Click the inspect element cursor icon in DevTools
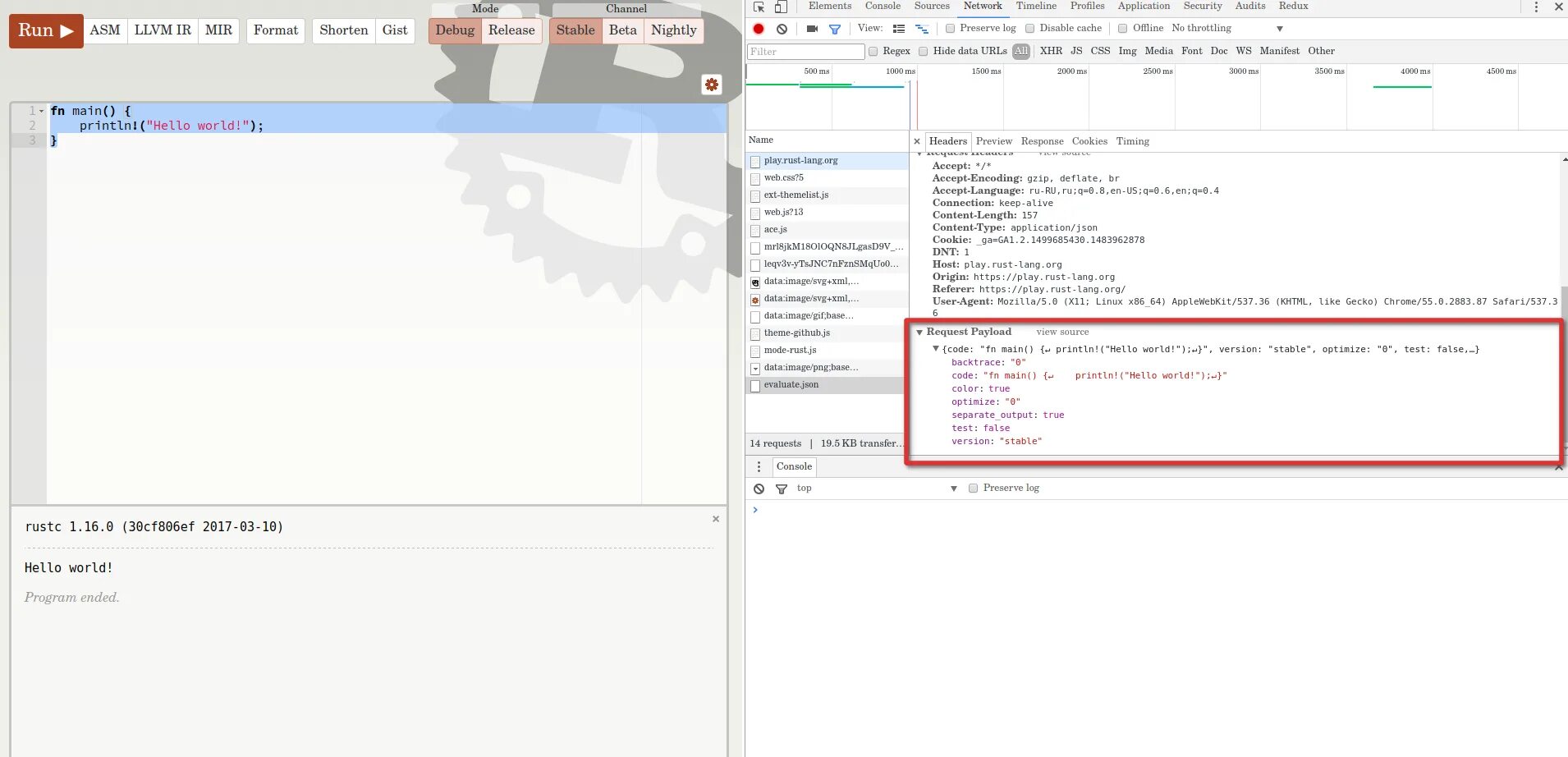This screenshot has height=757, width=1568. pos(759,7)
